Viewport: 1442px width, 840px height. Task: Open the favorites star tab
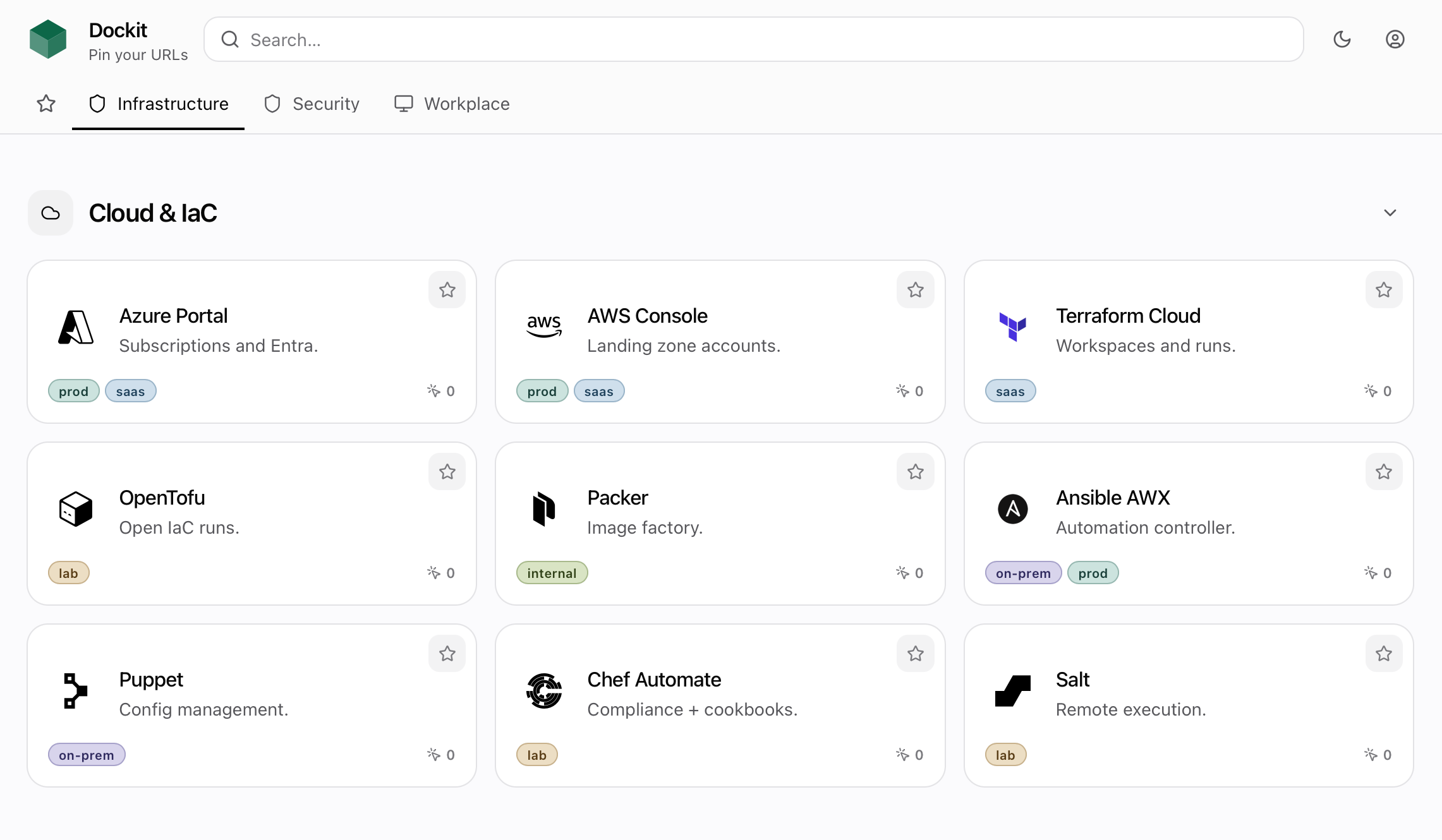coord(46,104)
